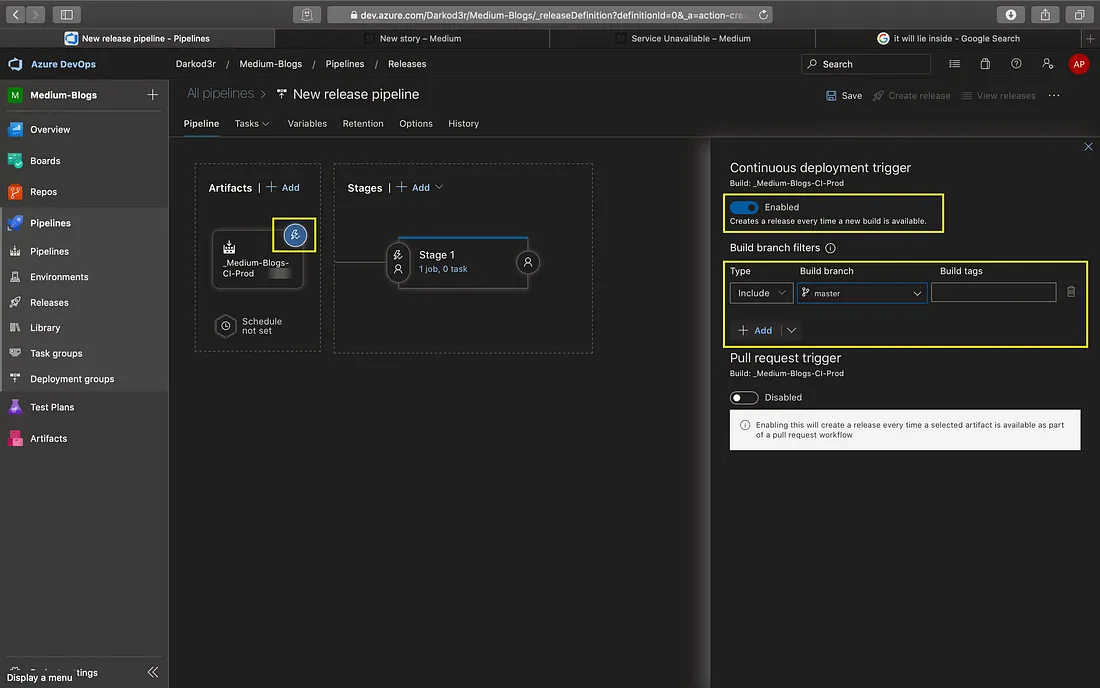Edit the New release pipeline title
Viewport: 1100px width, 688px height.
tap(356, 94)
